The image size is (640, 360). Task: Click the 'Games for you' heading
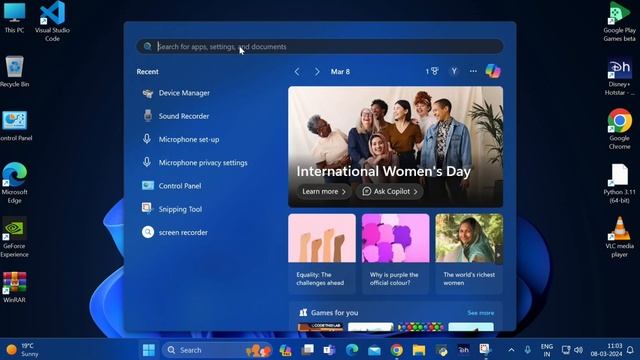[x=334, y=313]
